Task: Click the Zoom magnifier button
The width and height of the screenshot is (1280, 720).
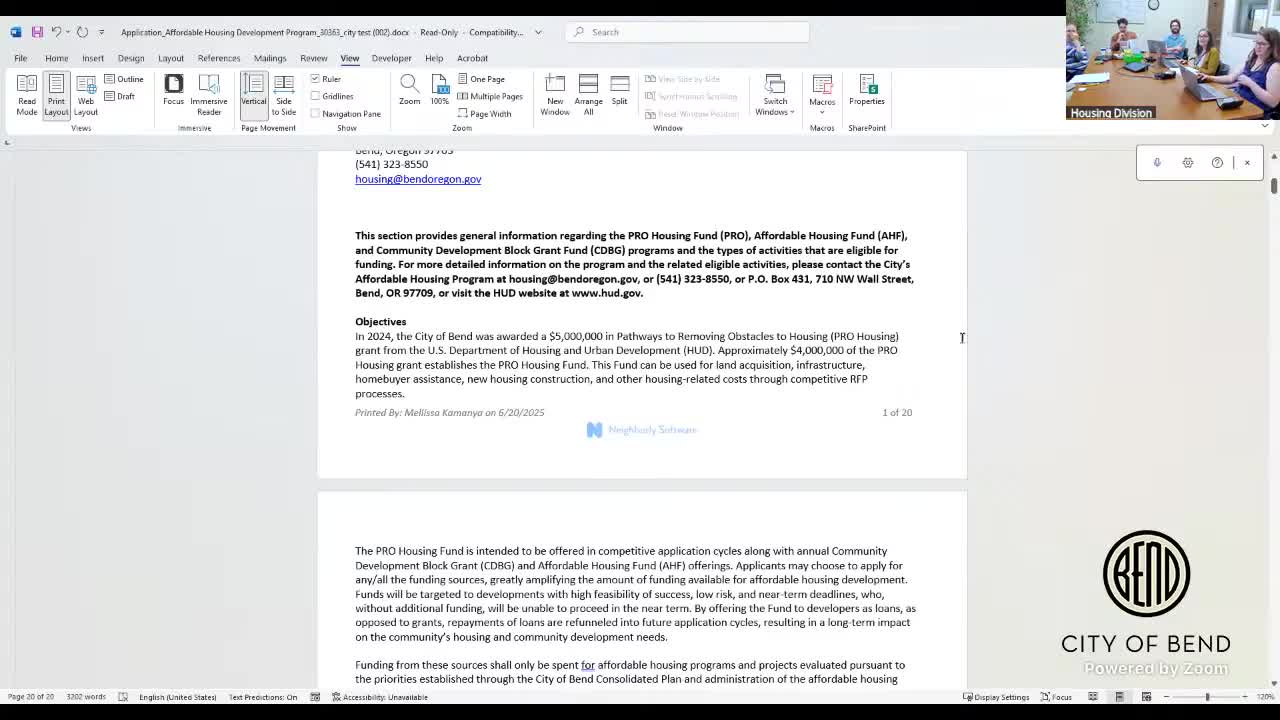Action: pyautogui.click(x=409, y=90)
